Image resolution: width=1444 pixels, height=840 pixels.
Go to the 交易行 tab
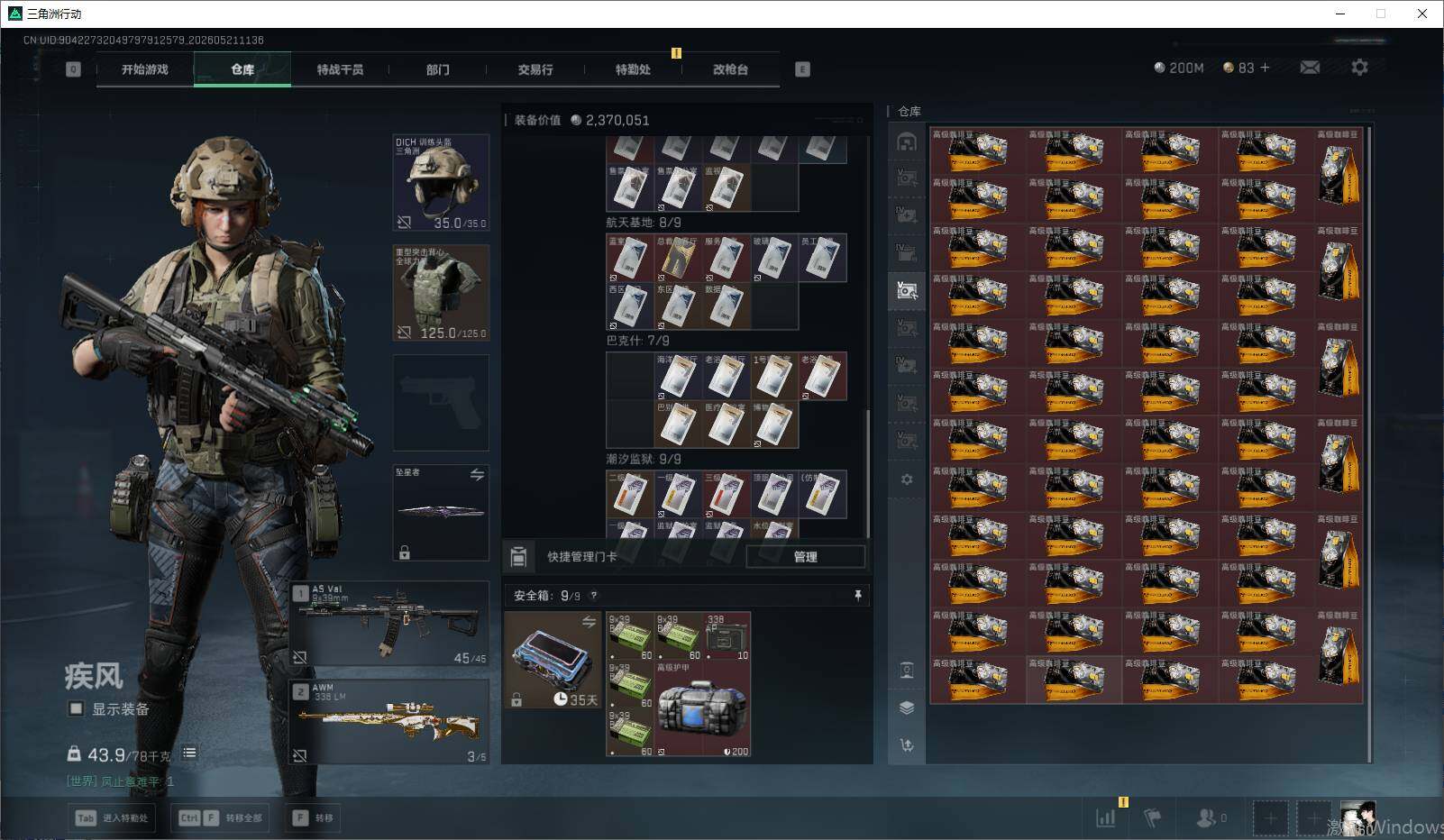535,69
